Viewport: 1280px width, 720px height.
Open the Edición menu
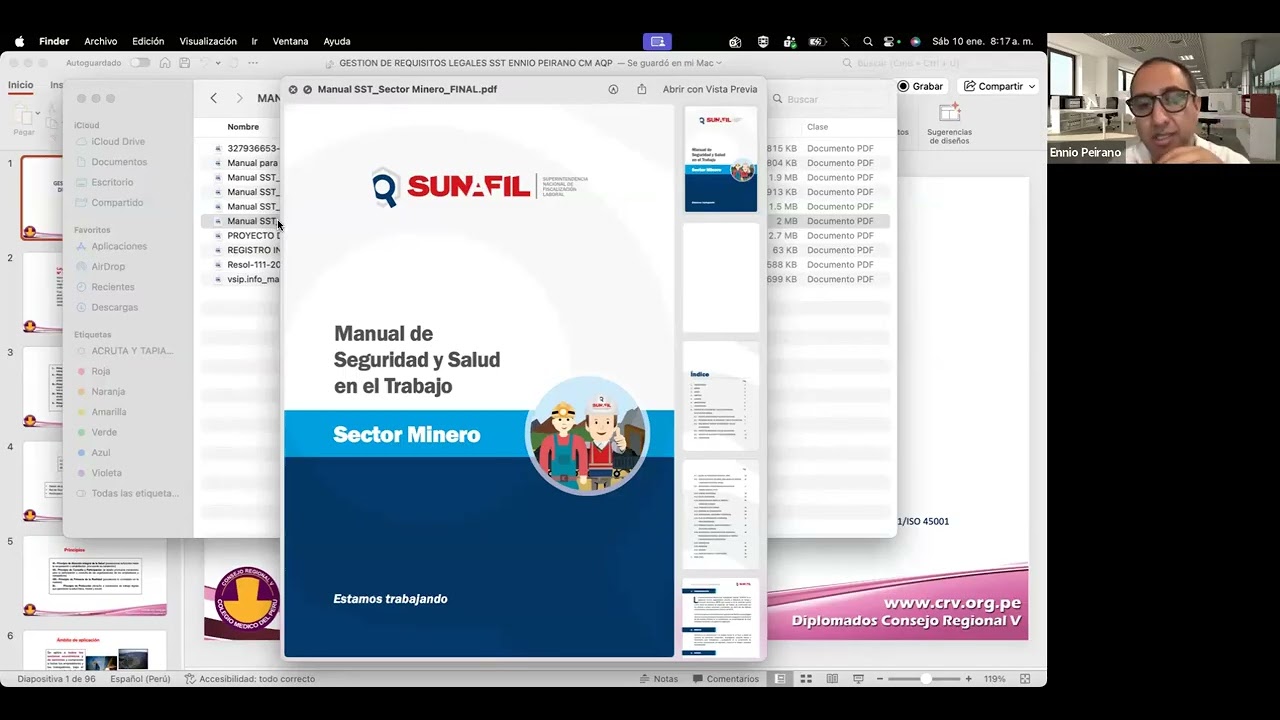pyautogui.click(x=148, y=42)
